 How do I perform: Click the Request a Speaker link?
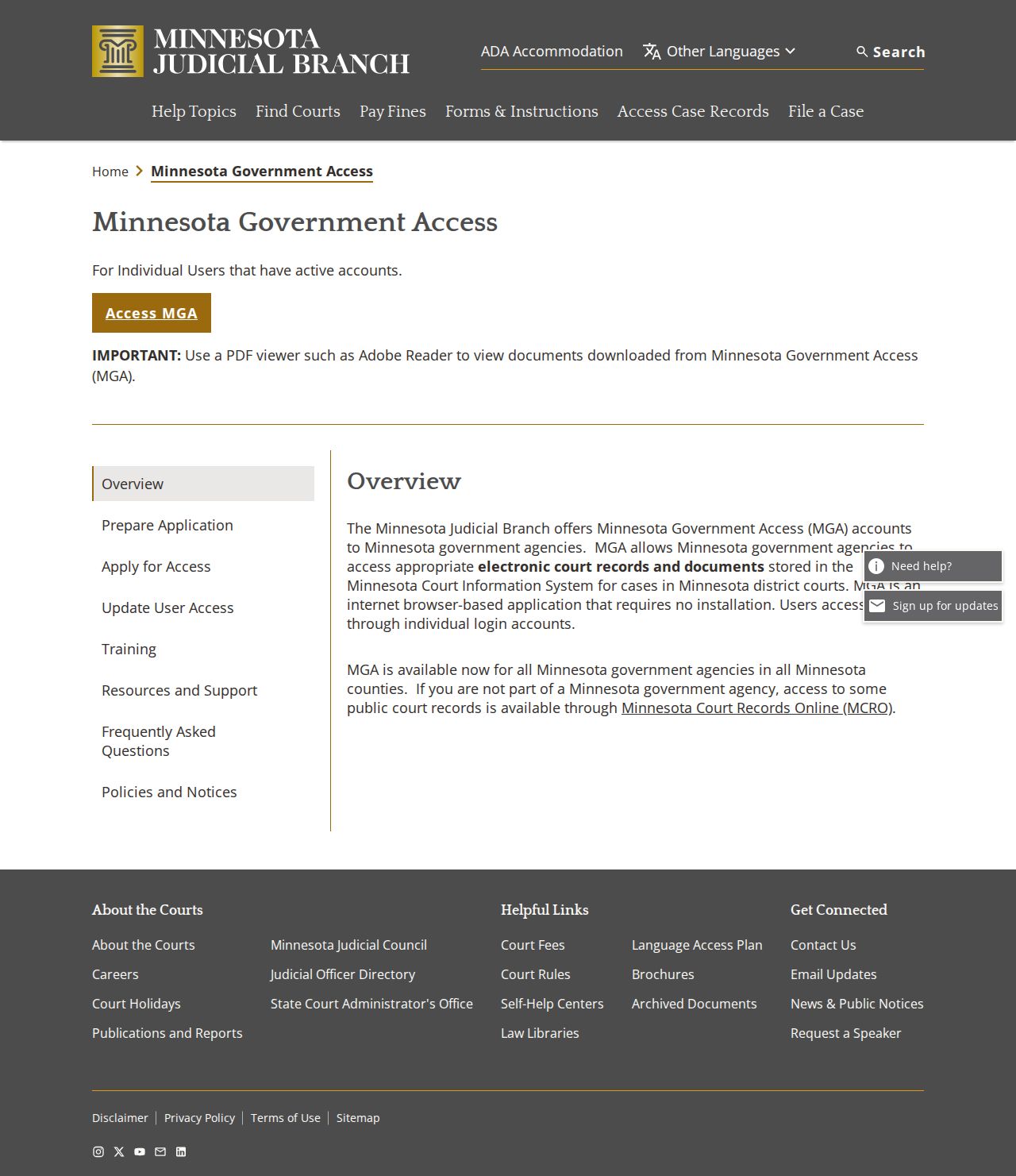click(x=845, y=1033)
